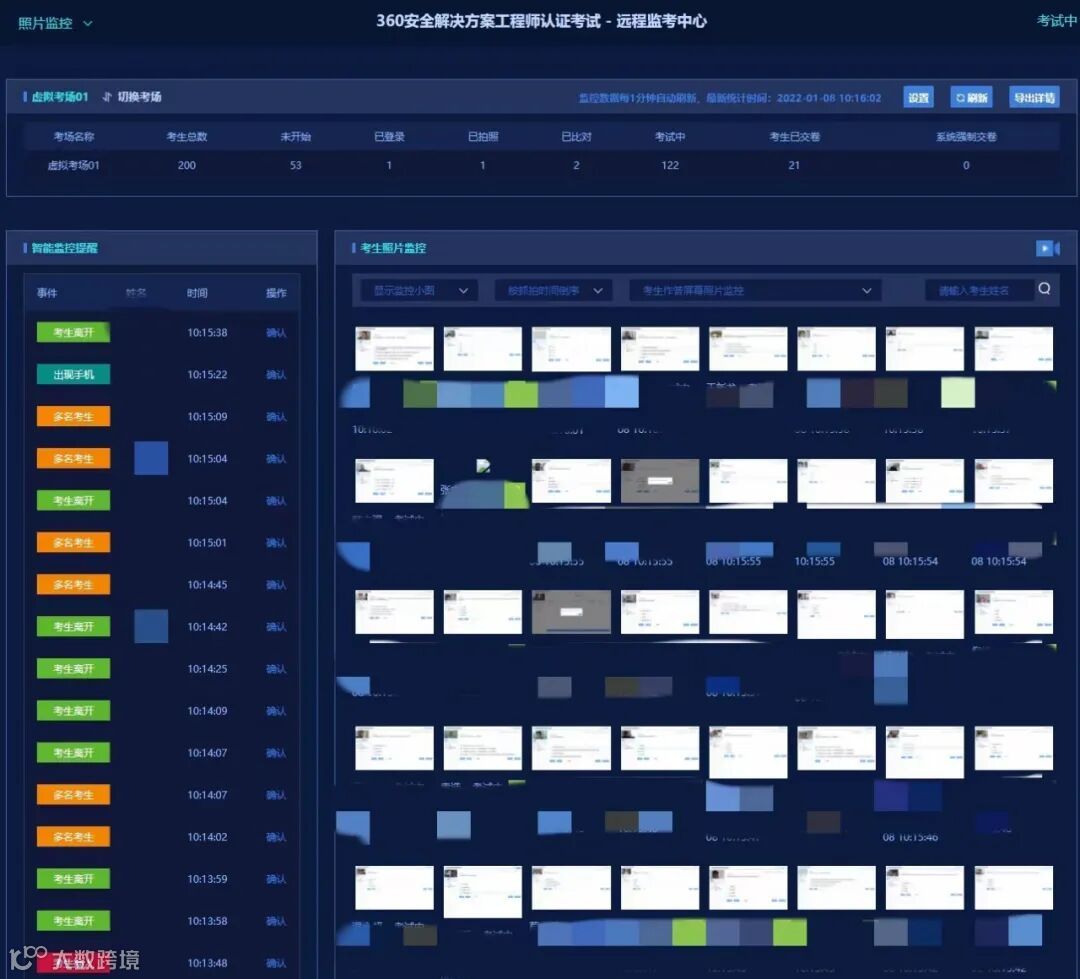Click 考生离开 tag at 10:14:25
The image size is (1080, 979).
[73, 669]
